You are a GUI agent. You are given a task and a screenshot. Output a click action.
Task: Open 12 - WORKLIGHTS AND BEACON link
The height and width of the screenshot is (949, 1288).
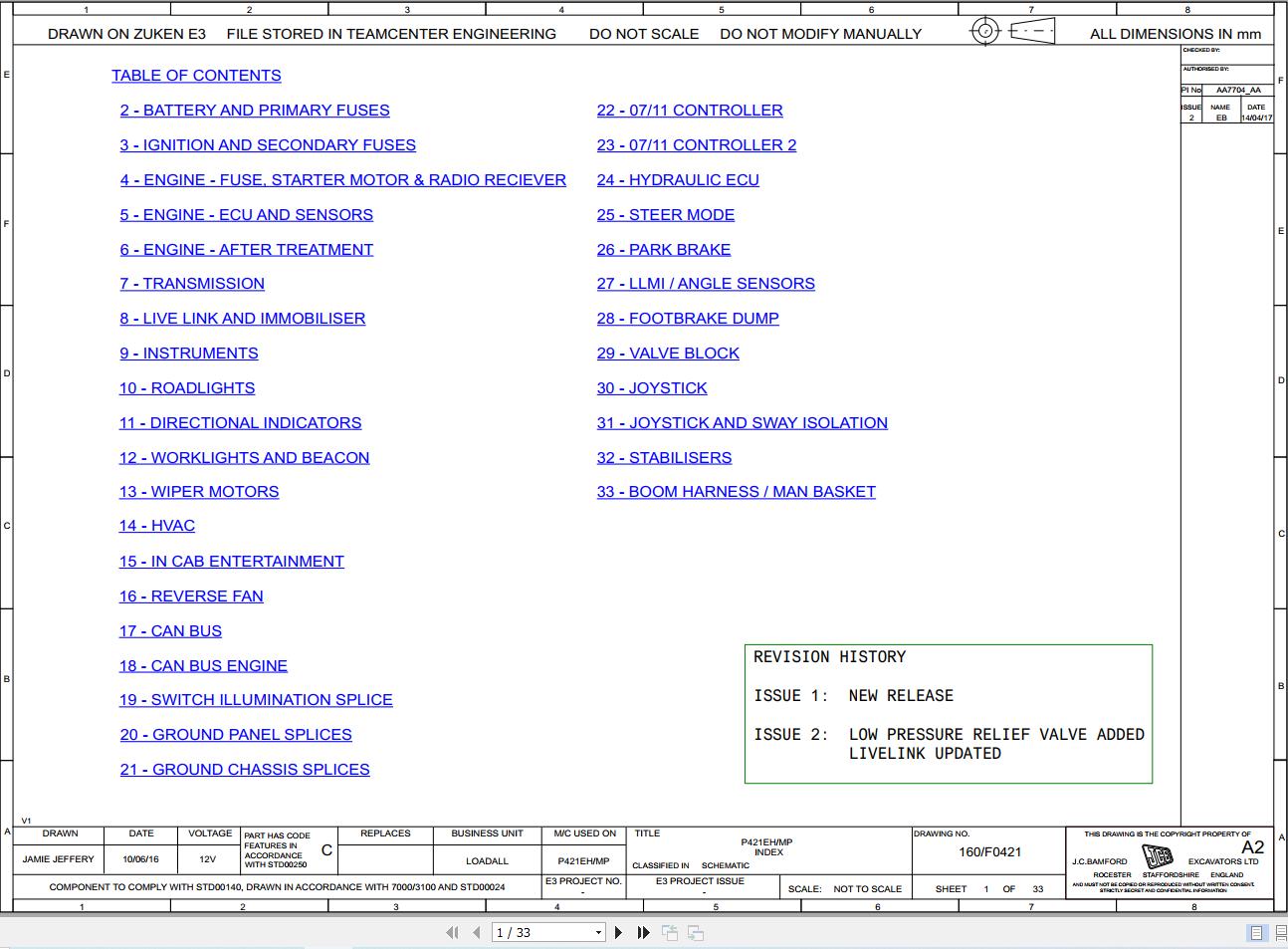pyautogui.click(x=245, y=458)
